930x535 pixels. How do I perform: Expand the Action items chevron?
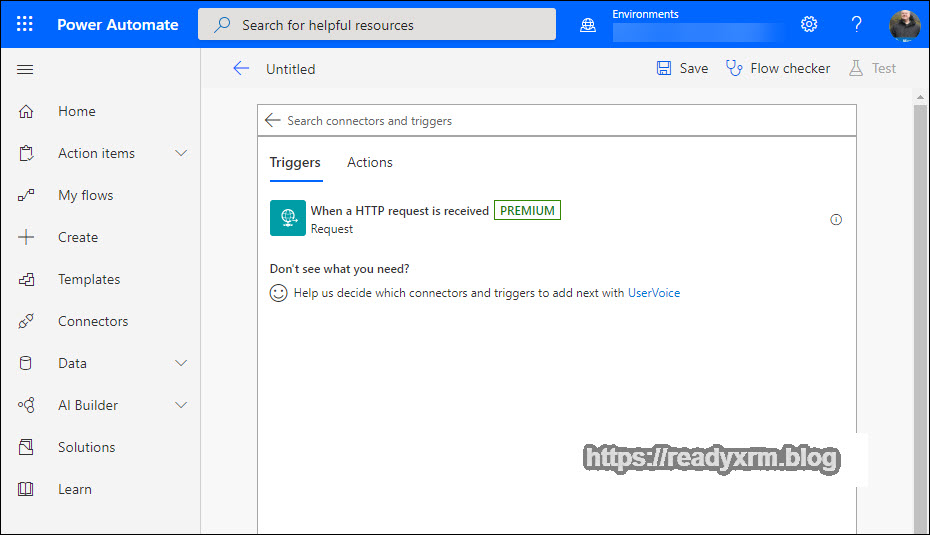(181, 153)
